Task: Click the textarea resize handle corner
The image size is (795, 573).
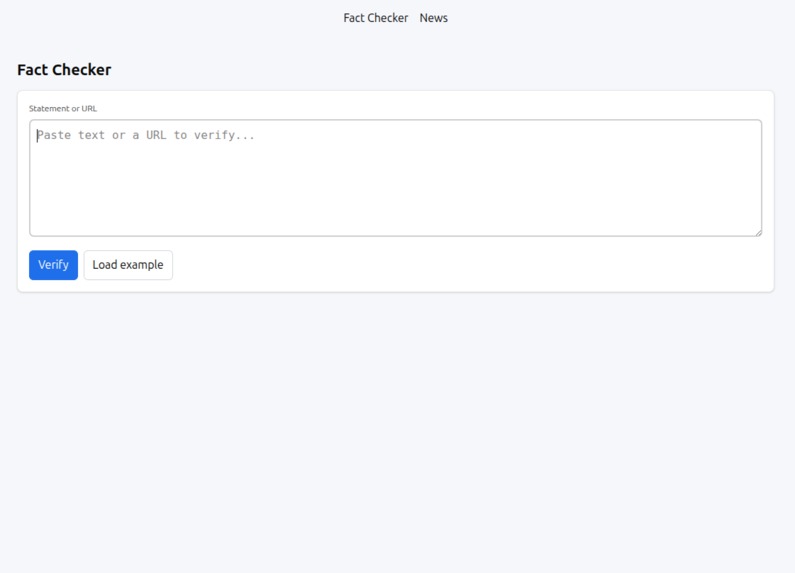Action: [x=758, y=232]
